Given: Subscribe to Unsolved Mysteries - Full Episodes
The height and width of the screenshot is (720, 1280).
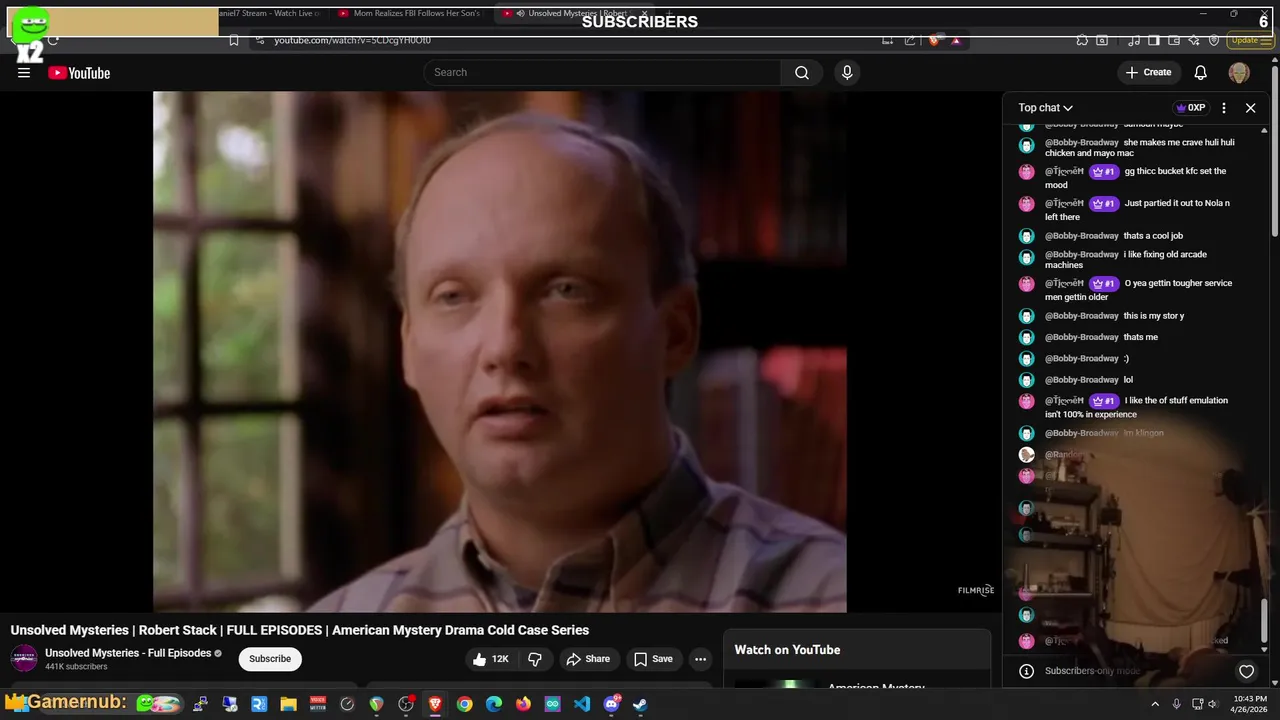Looking at the screenshot, I should click(270, 659).
